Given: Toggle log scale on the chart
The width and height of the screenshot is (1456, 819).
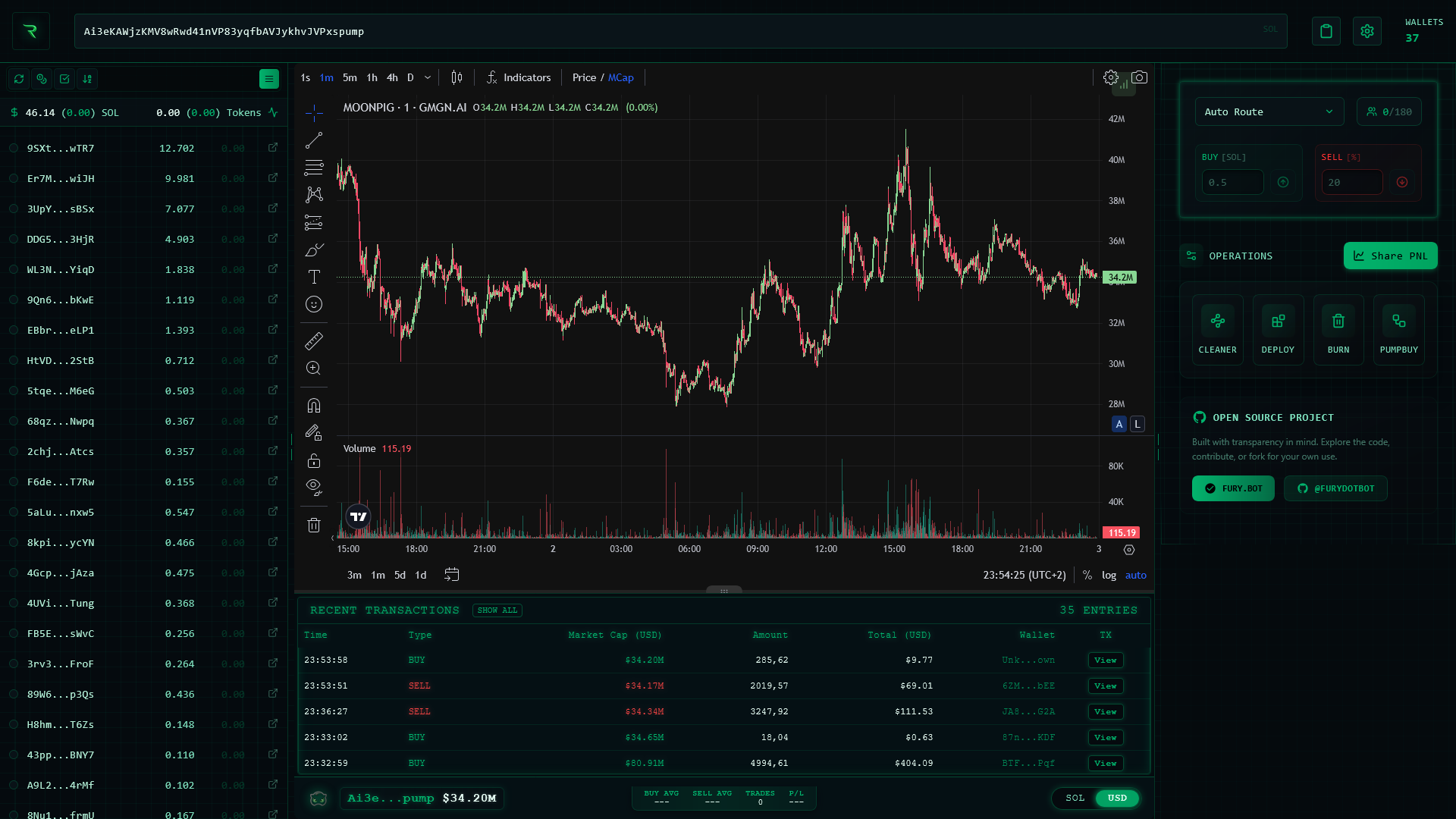Looking at the screenshot, I should (1109, 575).
